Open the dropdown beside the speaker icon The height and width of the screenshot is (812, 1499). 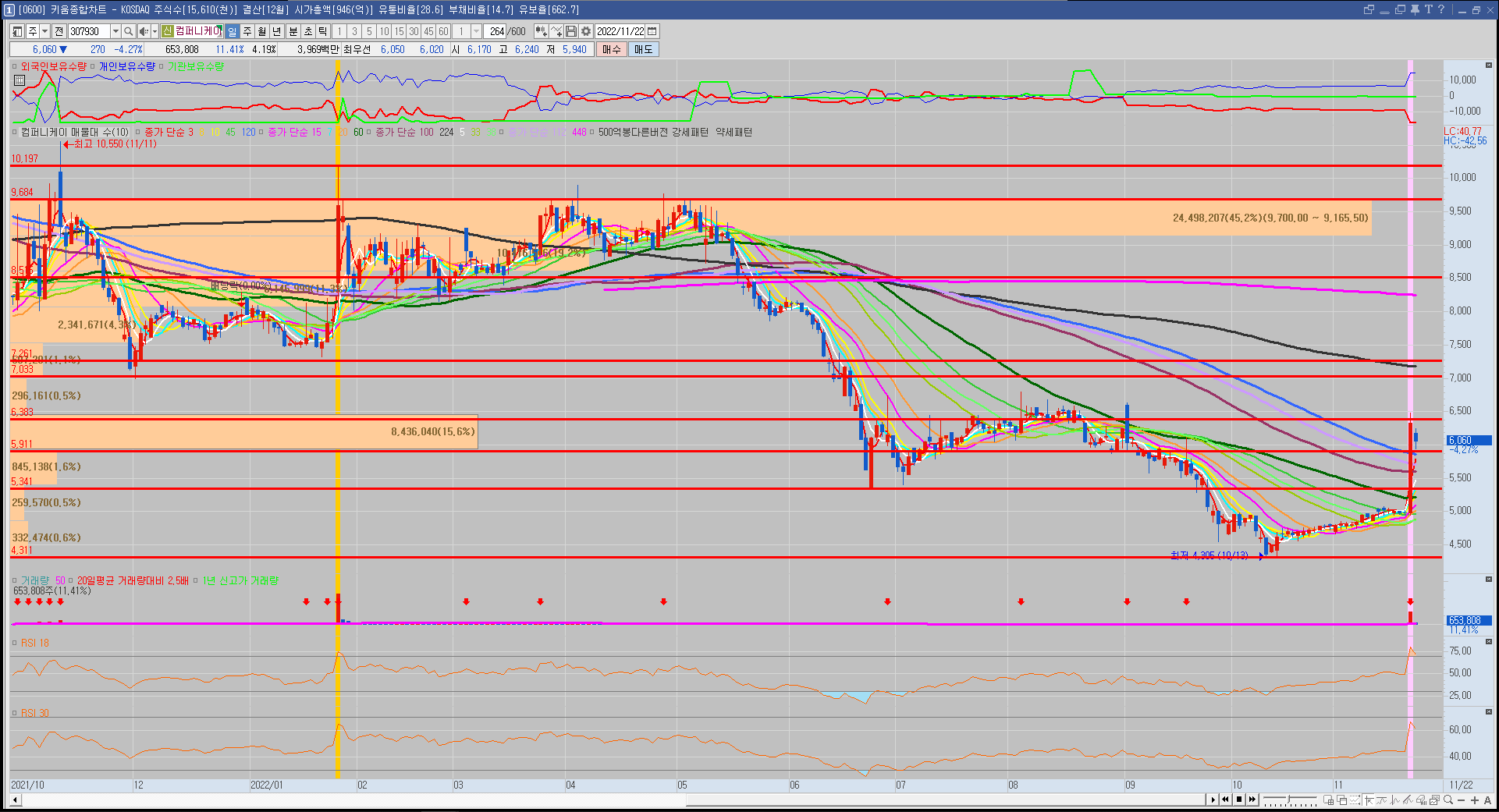pos(155,31)
